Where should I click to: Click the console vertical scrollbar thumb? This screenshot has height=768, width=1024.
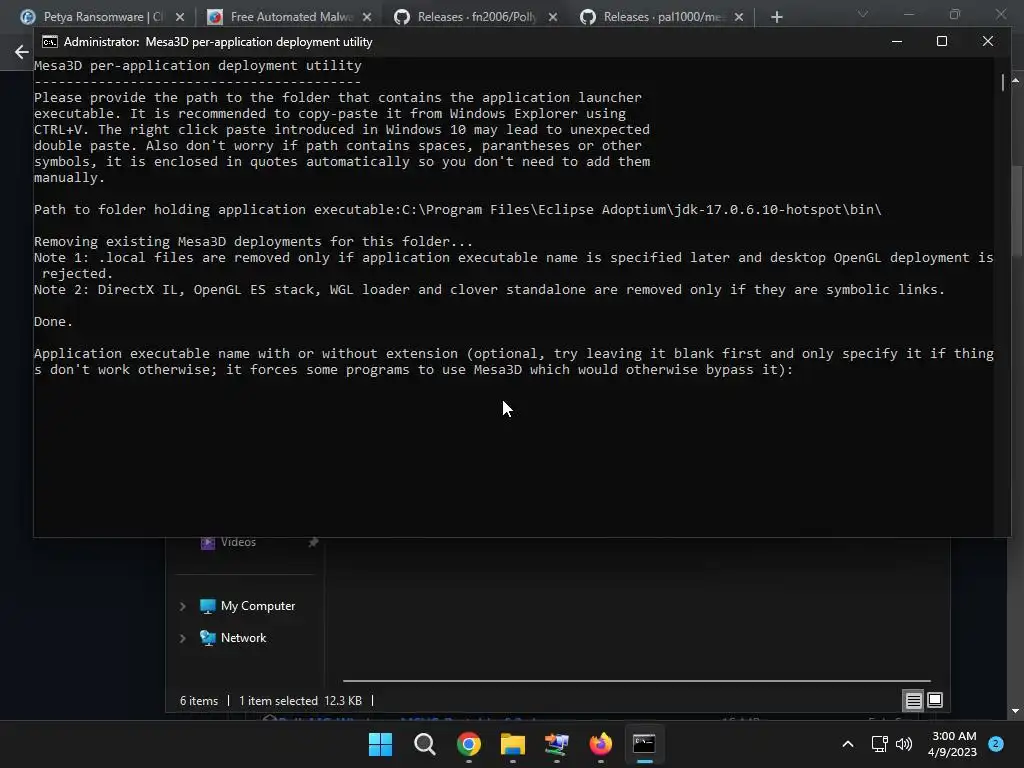tap(1003, 82)
